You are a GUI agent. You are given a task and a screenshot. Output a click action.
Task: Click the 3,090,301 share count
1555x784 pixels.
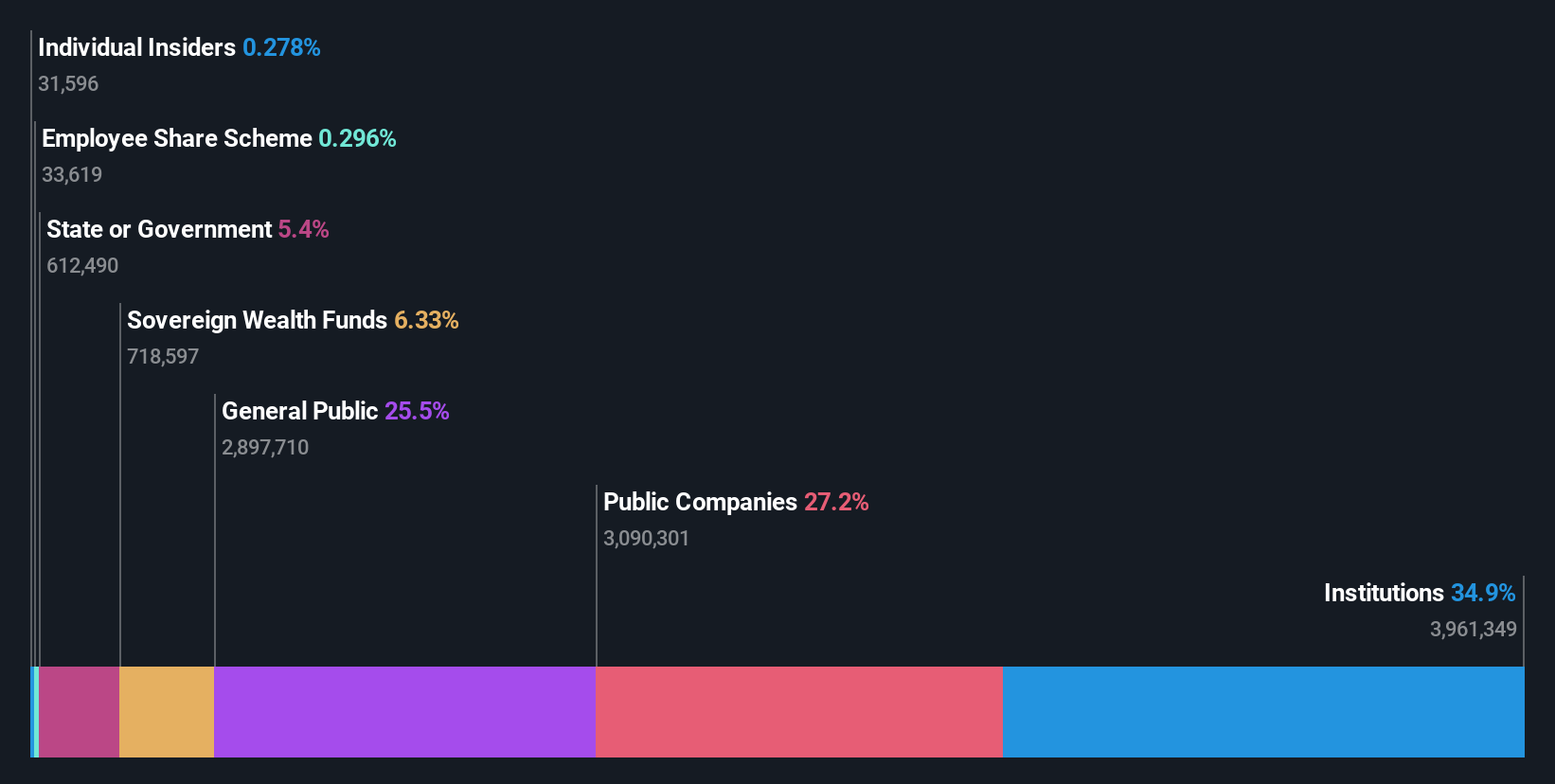(x=647, y=538)
